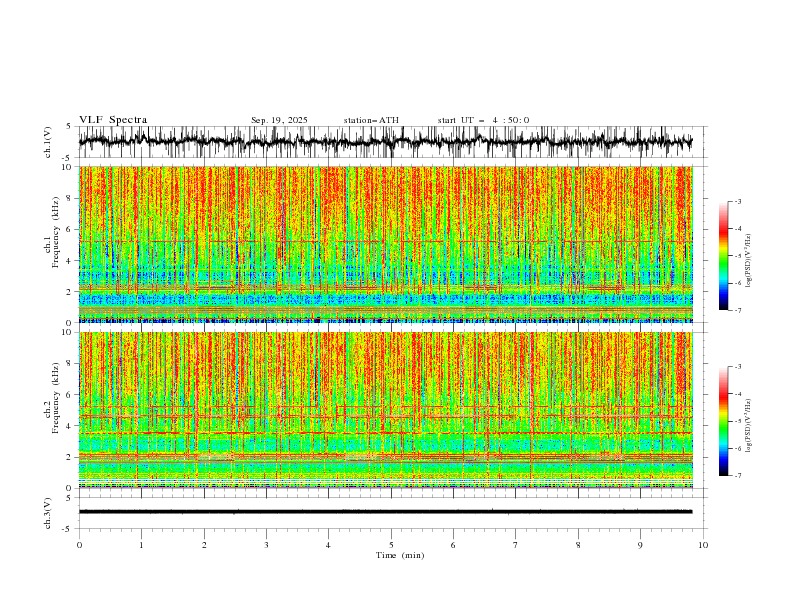Click the "10" tick on the time axis

pyautogui.click(x=703, y=545)
